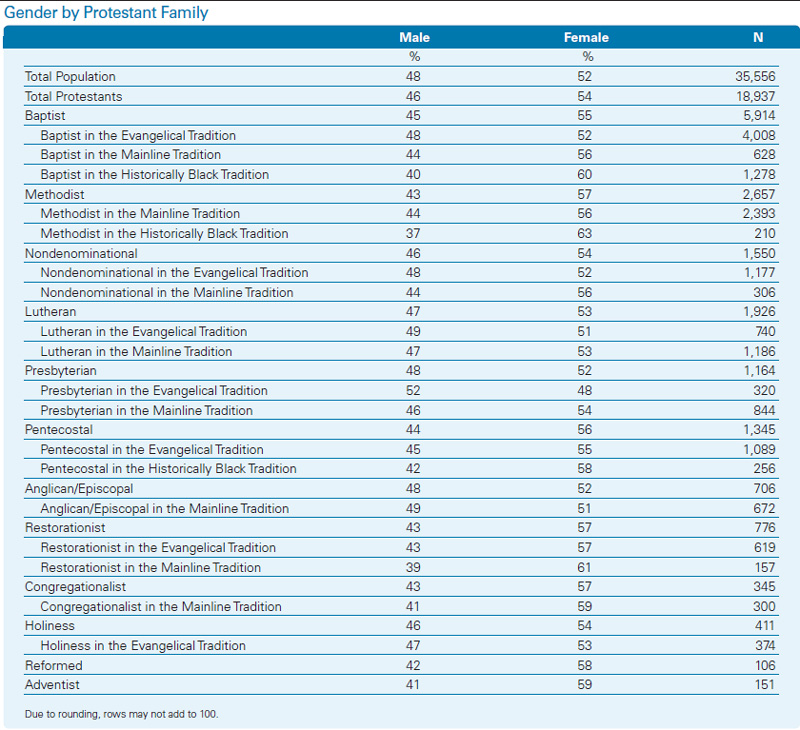The image size is (800, 730).
Task: Click 'Lutheran in the Evangelical Tradition' label
Action: tap(144, 332)
